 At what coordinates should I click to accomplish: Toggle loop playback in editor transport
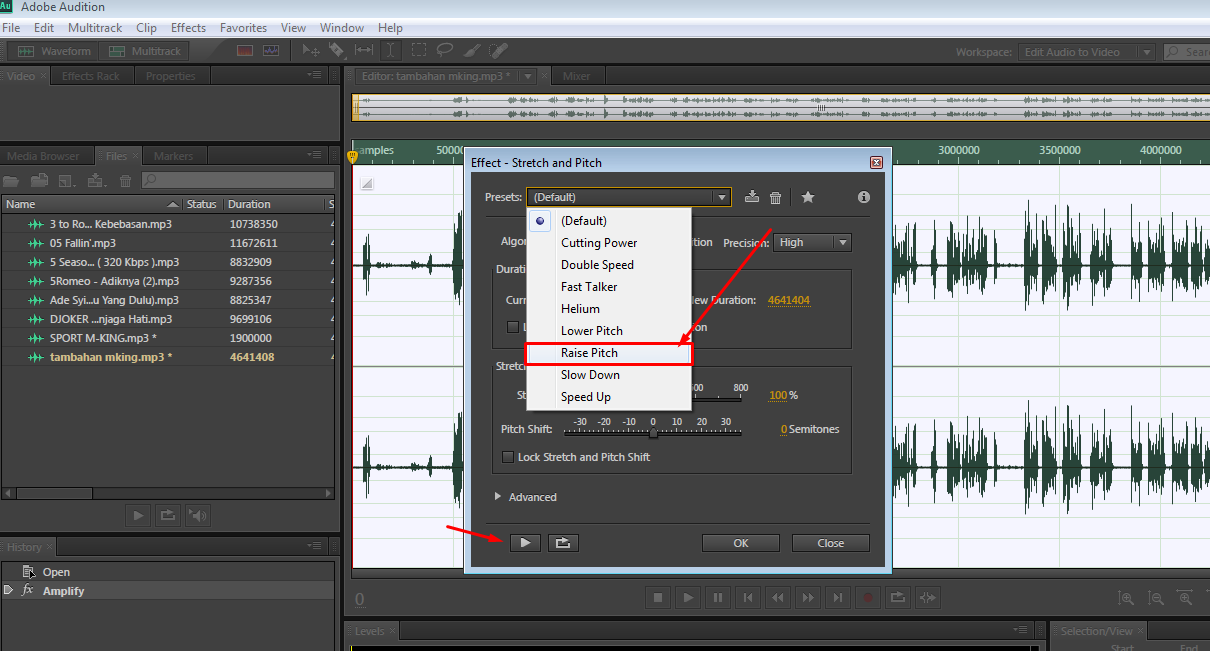[898, 598]
